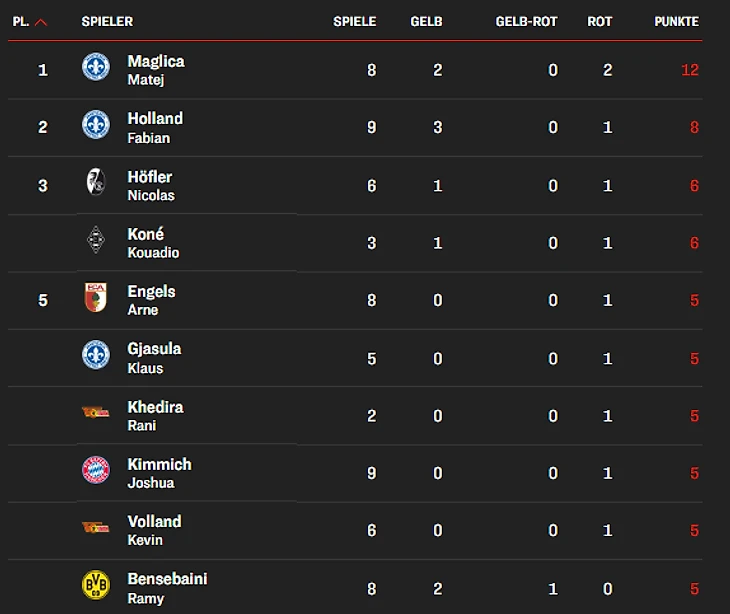Open Matej Maglica's player profile
This screenshot has width=730, height=614.
pos(156,69)
